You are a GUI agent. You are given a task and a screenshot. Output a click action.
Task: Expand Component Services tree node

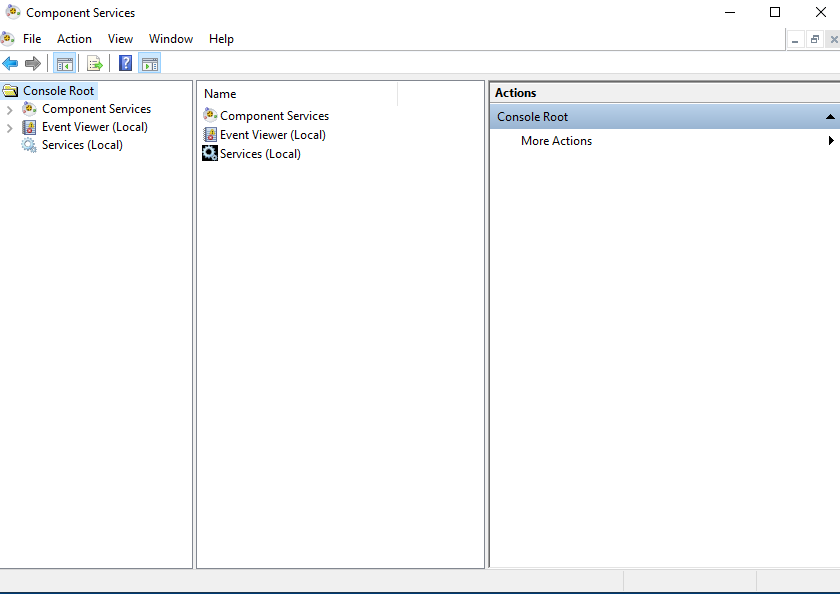(10, 110)
